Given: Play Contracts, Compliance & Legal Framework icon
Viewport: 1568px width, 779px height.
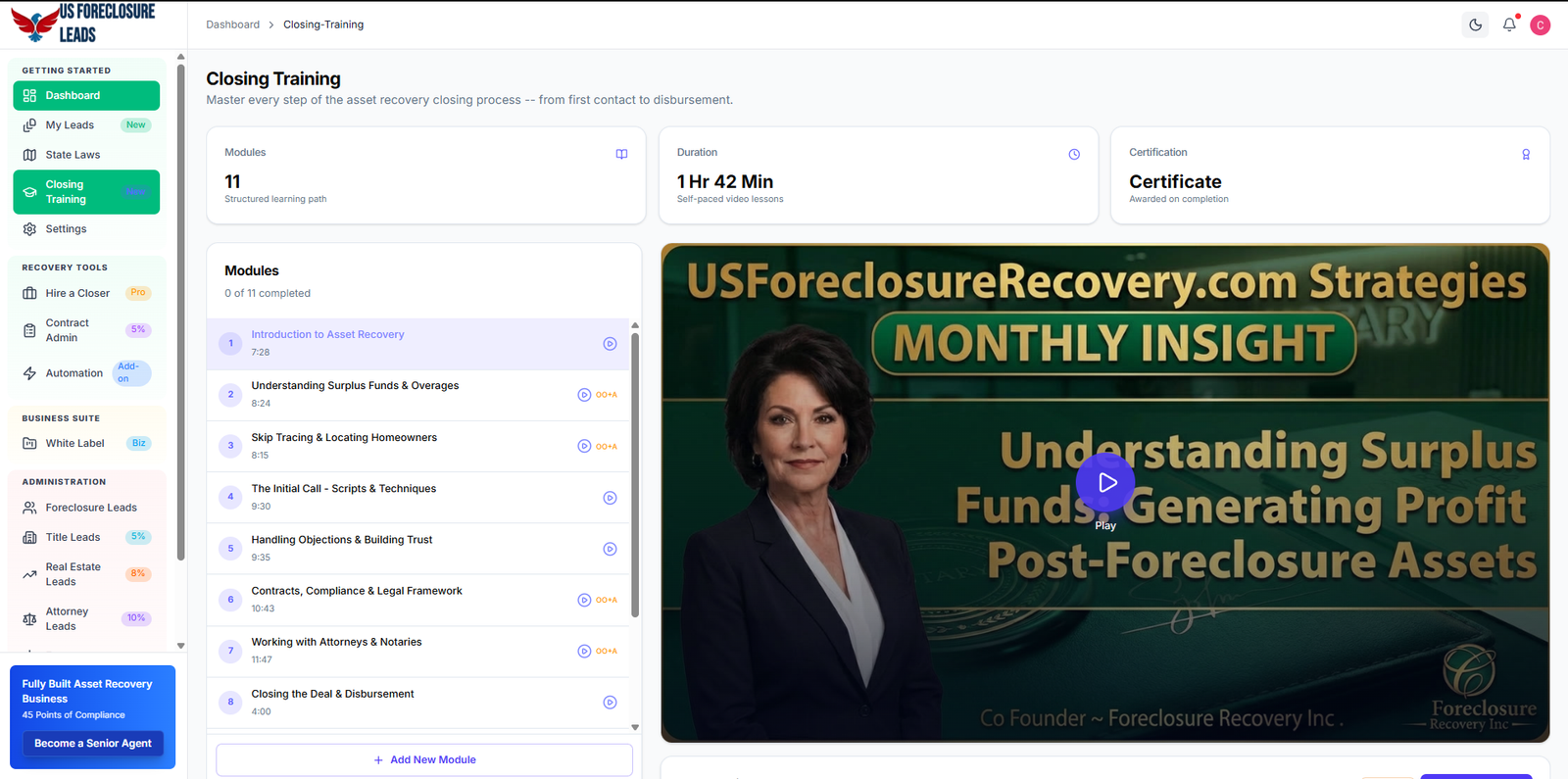Looking at the screenshot, I should tap(584, 600).
